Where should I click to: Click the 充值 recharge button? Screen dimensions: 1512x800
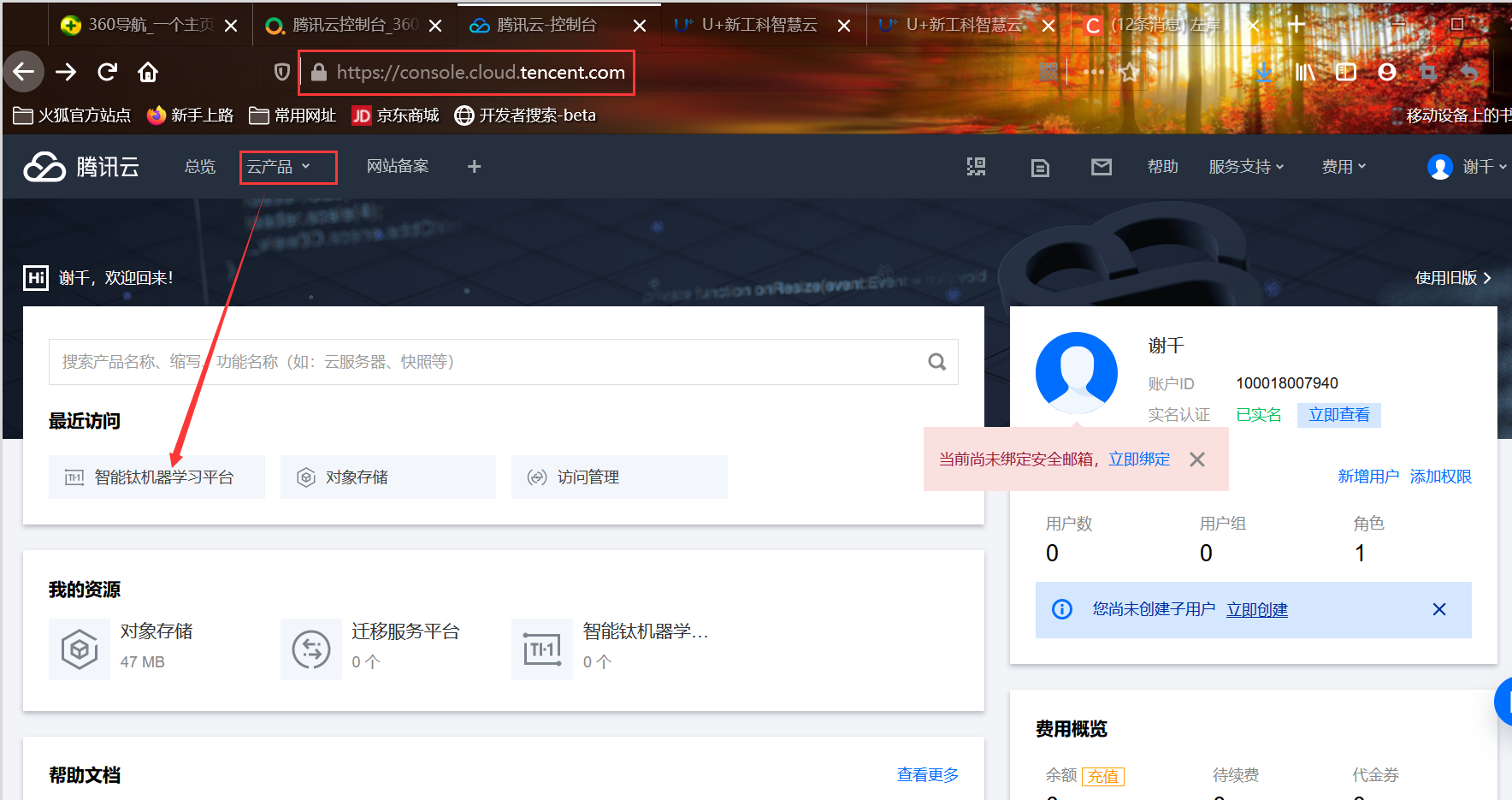click(x=1103, y=776)
